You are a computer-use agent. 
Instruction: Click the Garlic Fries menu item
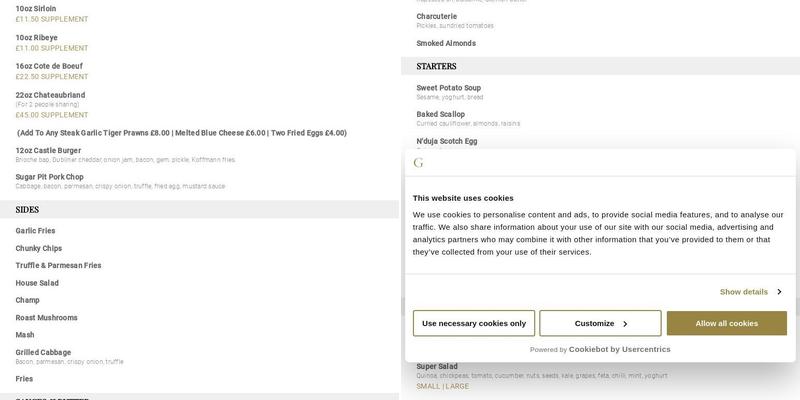[x=36, y=231]
